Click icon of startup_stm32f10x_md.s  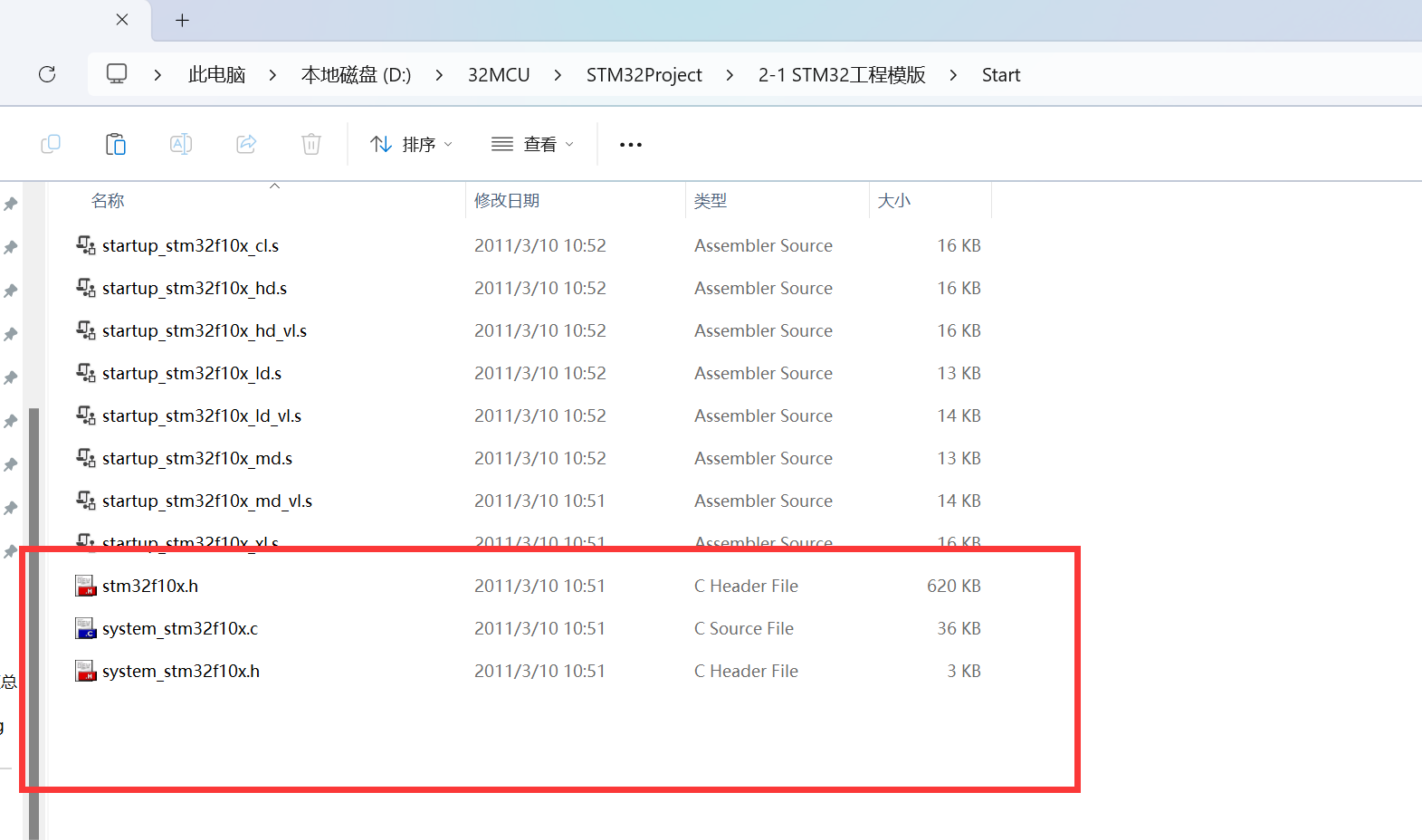point(86,458)
